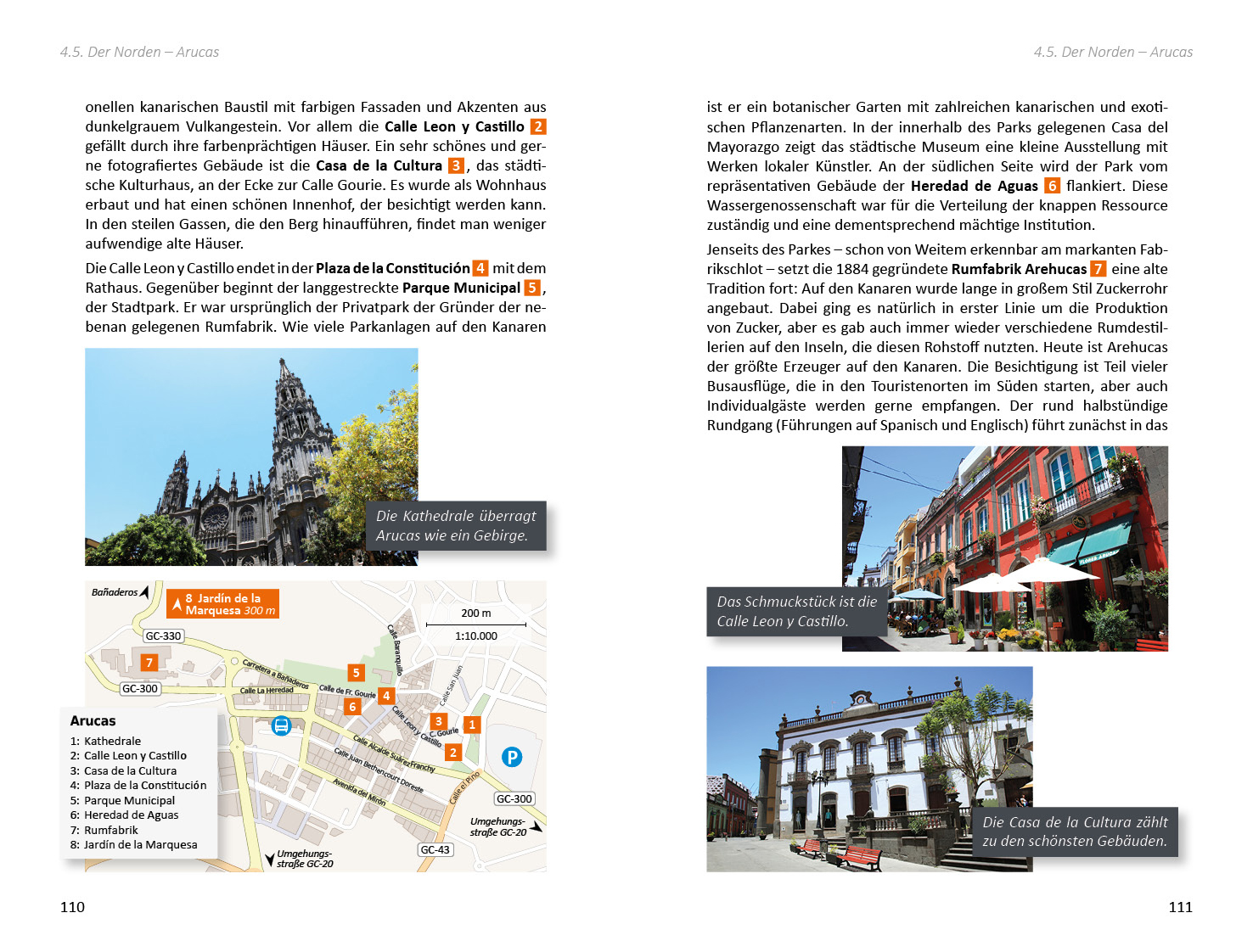Click page number 111
The height and width of the screenshot is (952, 1253).
1180,907
